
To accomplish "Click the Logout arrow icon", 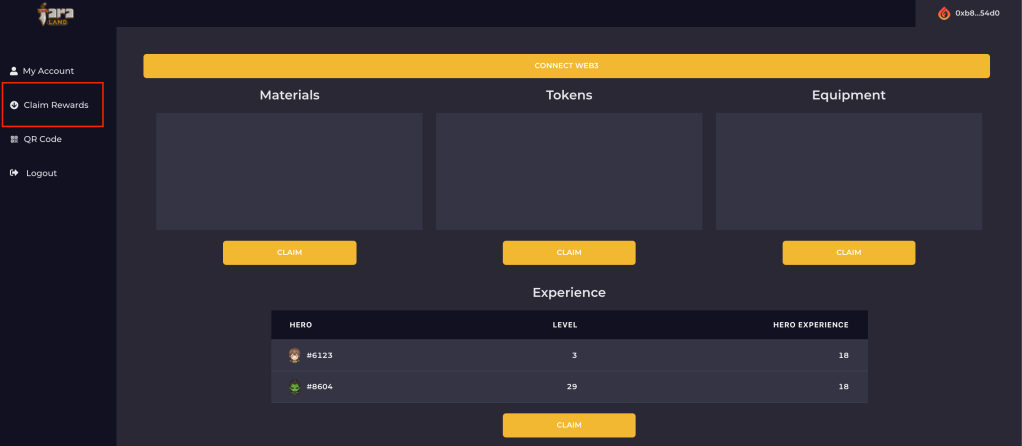I will (x=14, y=173).
